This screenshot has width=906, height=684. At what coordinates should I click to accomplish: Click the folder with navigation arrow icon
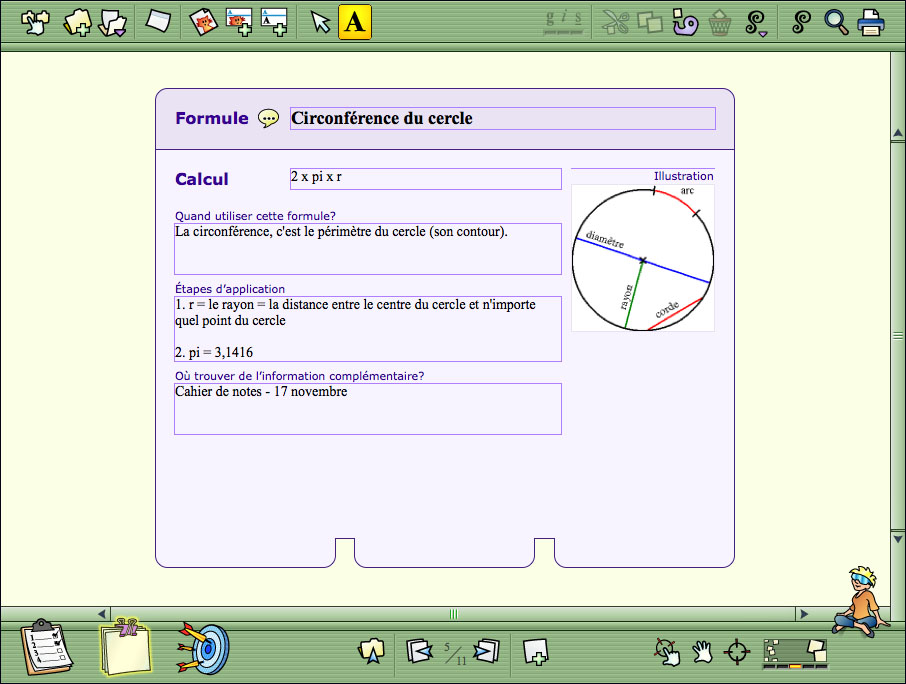click(x=372, y=651)
